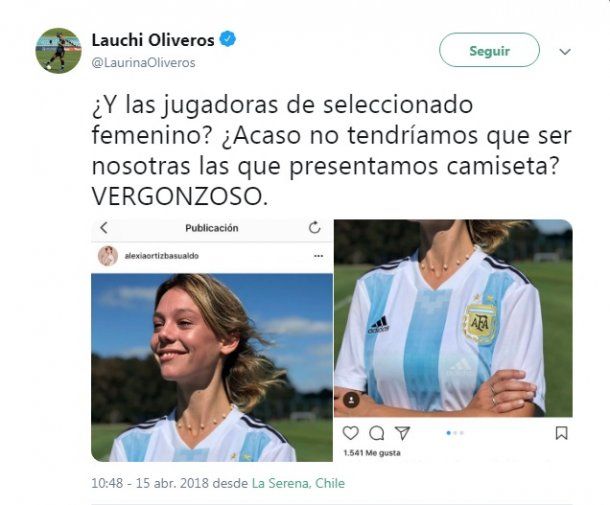Click the comment bubble icon
Viewport: 610px width, 505px height.
click(x=376, y=433)
